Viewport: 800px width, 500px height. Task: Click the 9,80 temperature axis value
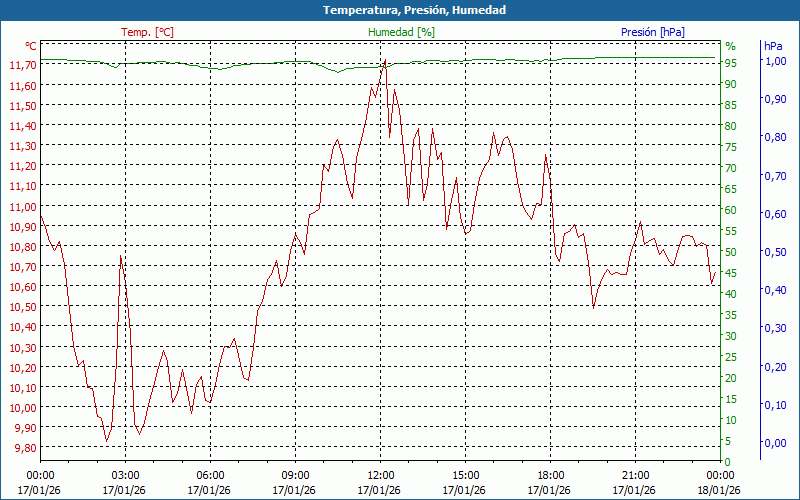22,447
